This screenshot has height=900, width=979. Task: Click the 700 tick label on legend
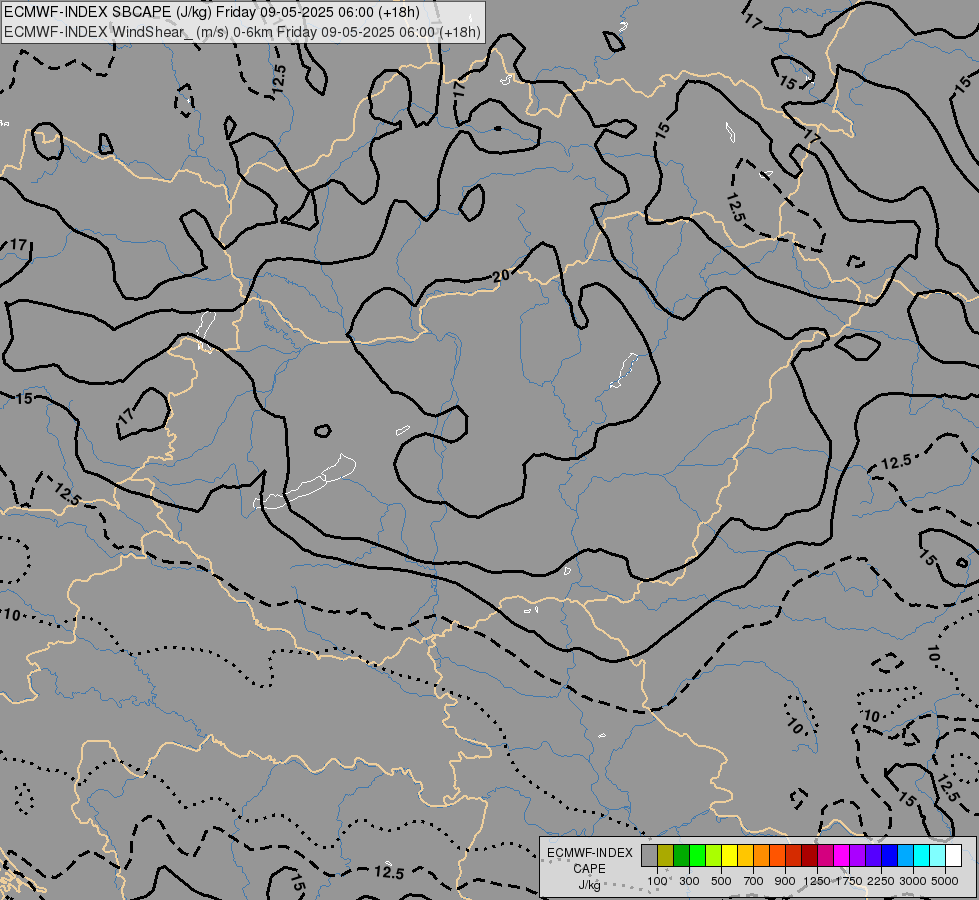[x=754, y=881]
